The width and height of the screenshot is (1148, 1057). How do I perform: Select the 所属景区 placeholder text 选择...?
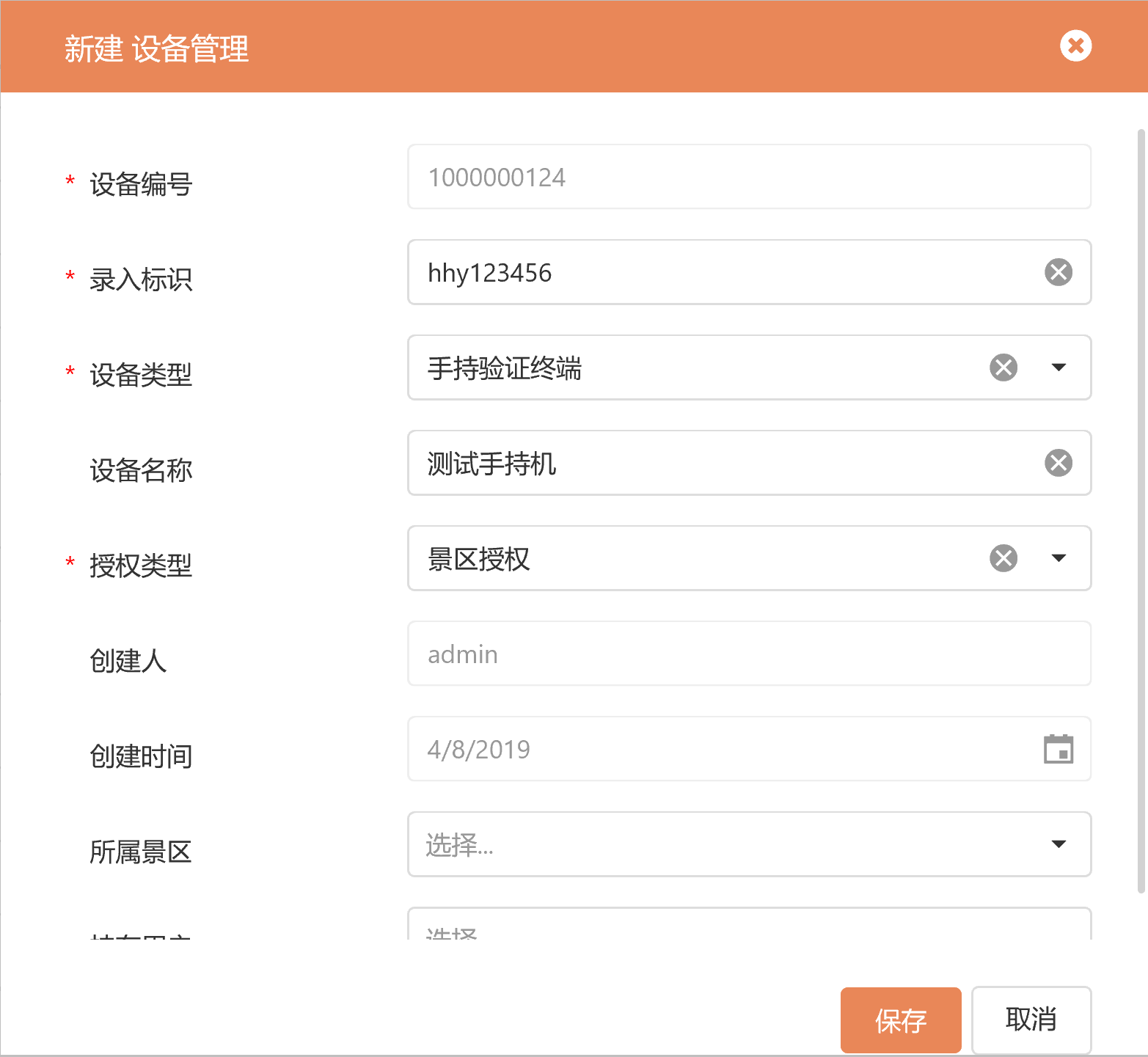pos(459,845)
